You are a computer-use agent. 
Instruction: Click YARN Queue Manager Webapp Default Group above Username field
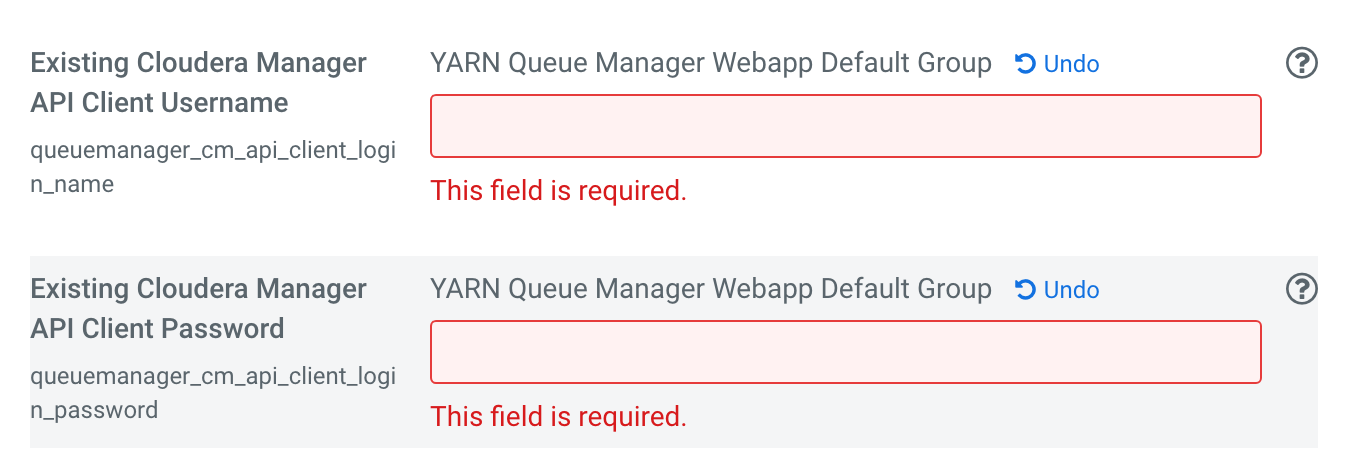point(710,64)
